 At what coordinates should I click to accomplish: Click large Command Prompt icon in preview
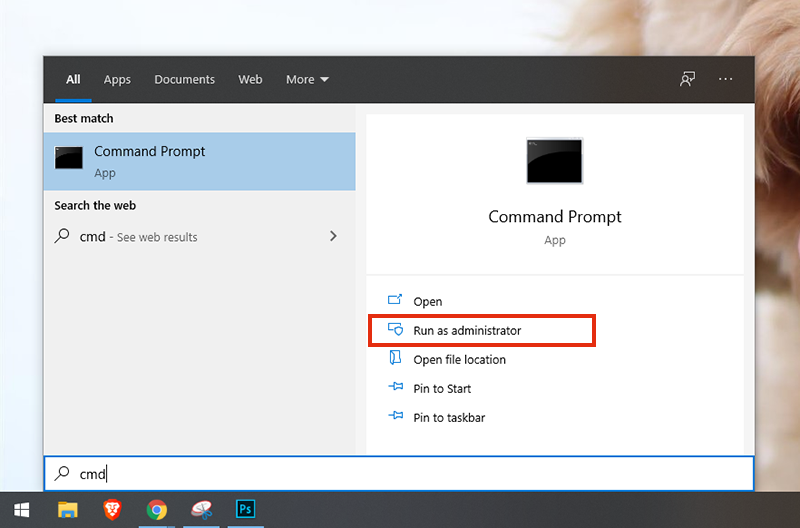click(555, 161)
